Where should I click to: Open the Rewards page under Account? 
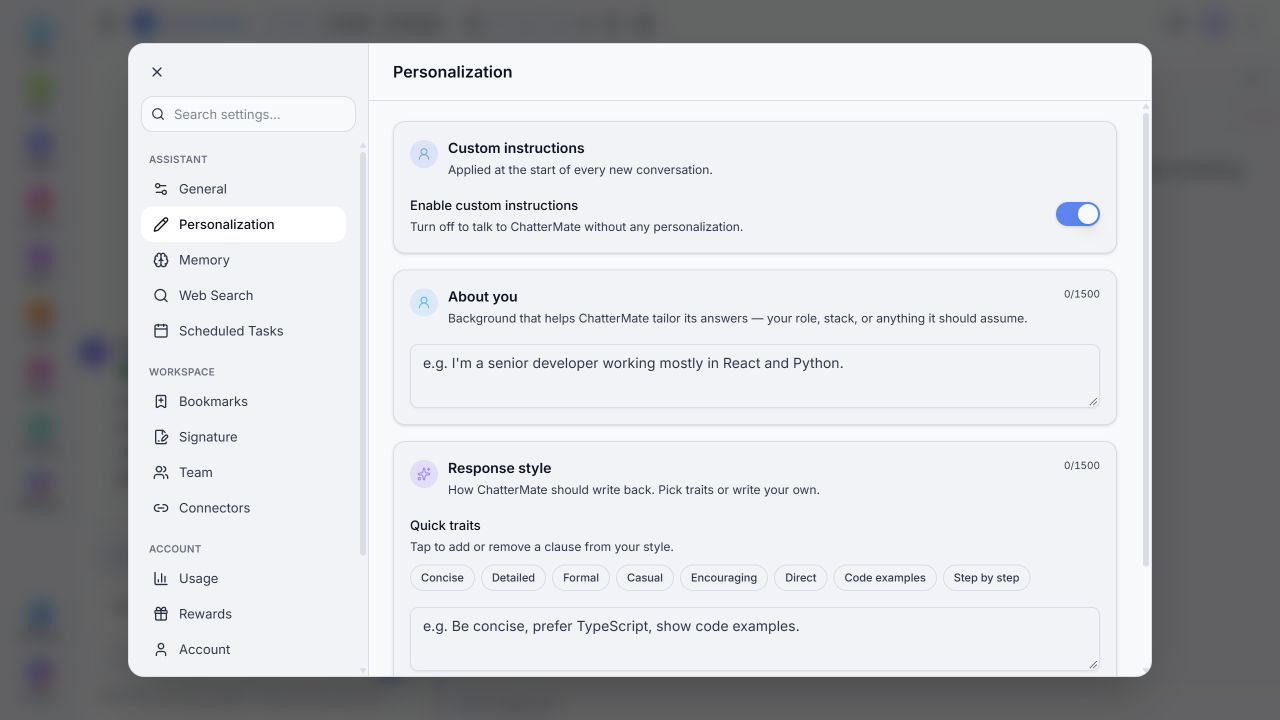[243, 614]
